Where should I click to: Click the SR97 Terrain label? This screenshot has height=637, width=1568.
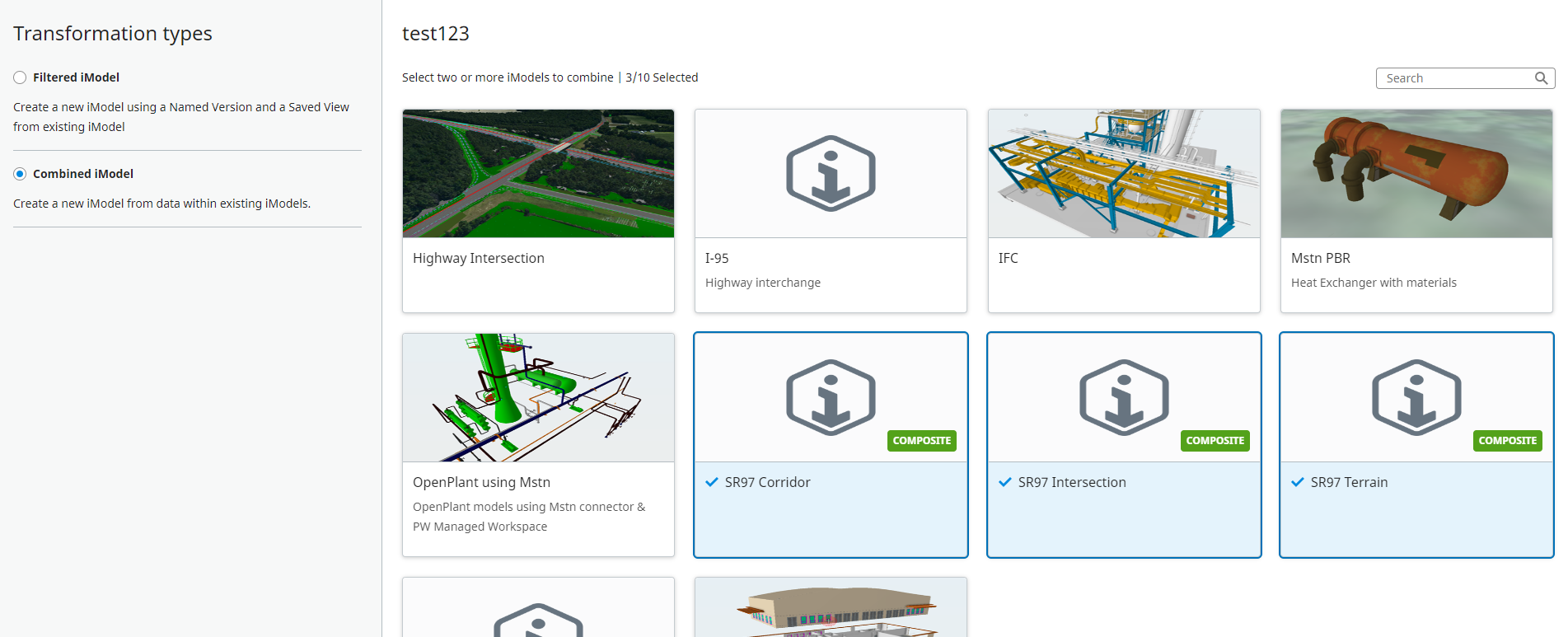pyautogui.click(x=1350, y=482)
